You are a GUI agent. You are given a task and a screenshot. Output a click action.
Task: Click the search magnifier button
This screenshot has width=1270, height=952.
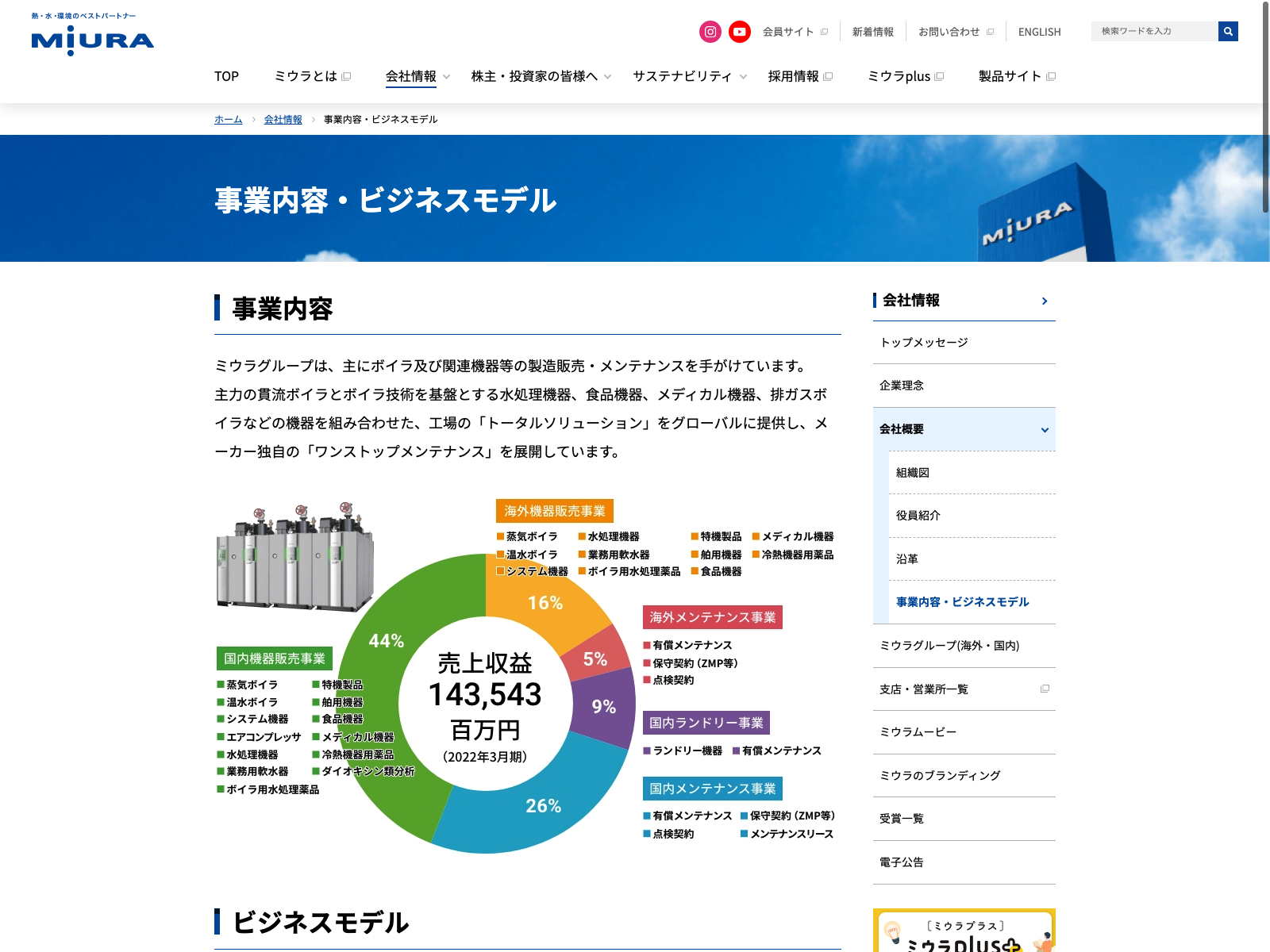pos(1228,32)
